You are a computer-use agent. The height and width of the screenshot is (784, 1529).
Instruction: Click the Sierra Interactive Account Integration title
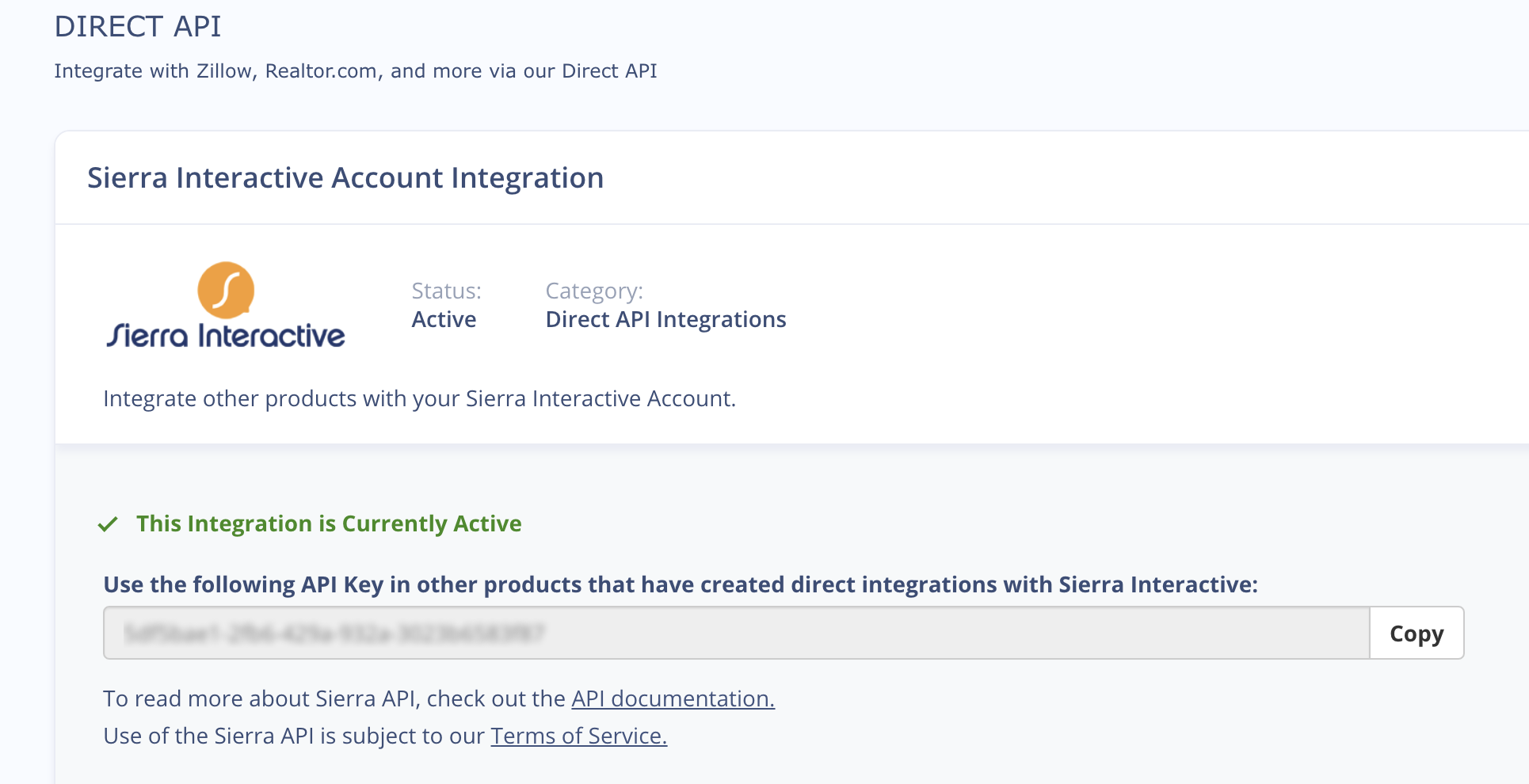pyautogui.click(x=345, y=177)
